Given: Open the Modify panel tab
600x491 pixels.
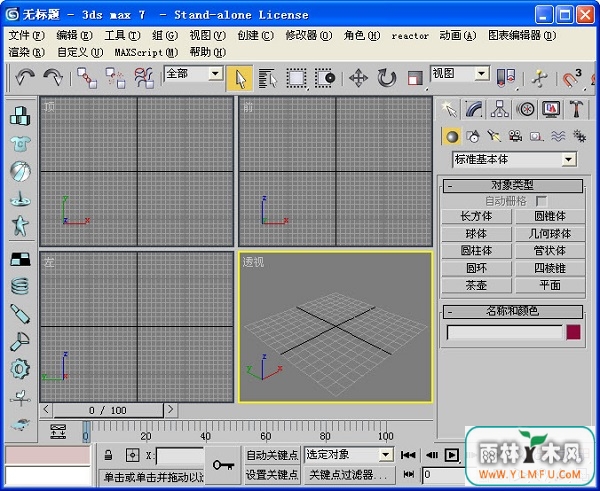Looking at the screenshot, I should click(474, 109).
